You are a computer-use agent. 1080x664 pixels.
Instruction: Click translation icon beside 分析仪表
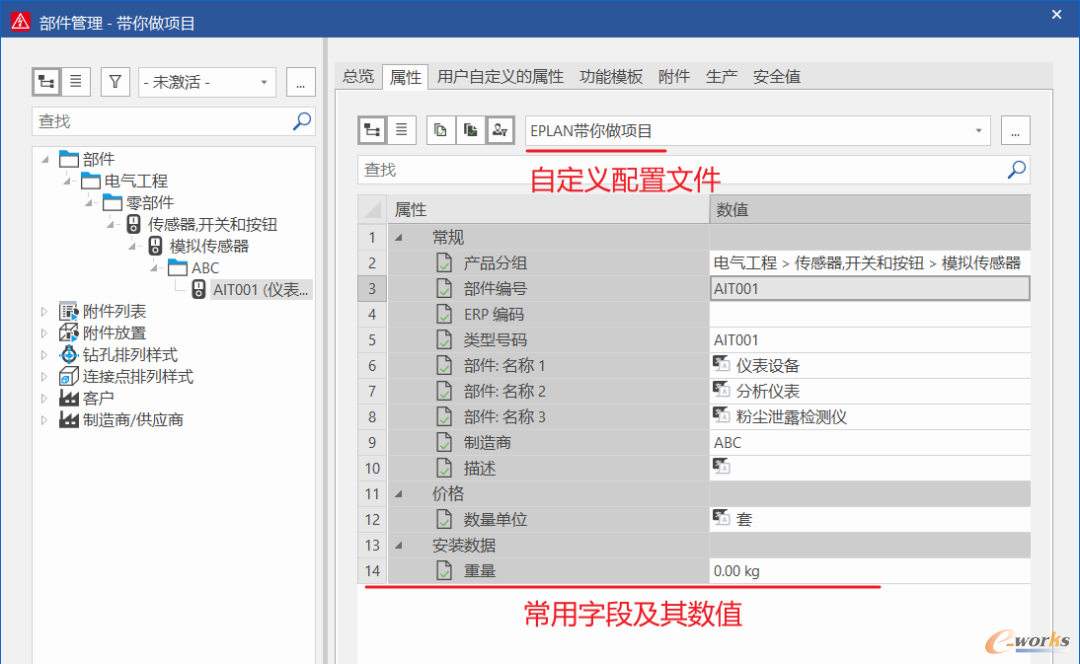(x=721, y=390)
